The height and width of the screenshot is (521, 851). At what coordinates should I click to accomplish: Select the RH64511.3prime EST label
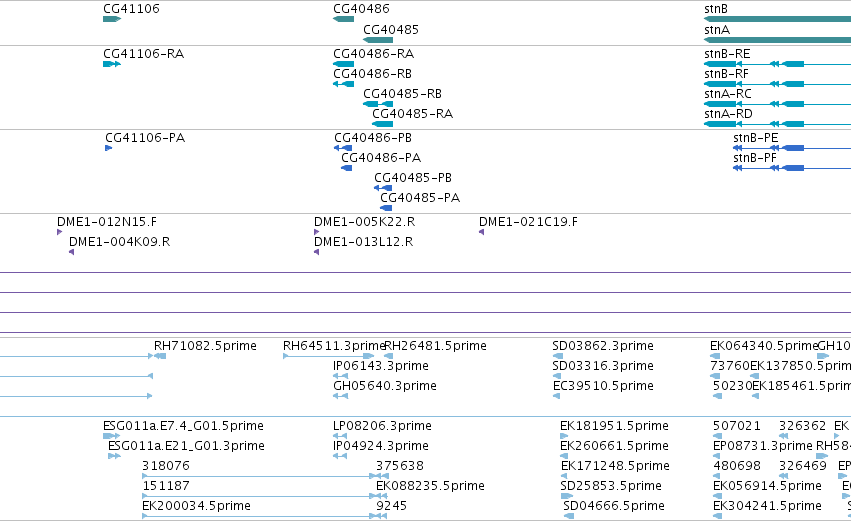334,346
